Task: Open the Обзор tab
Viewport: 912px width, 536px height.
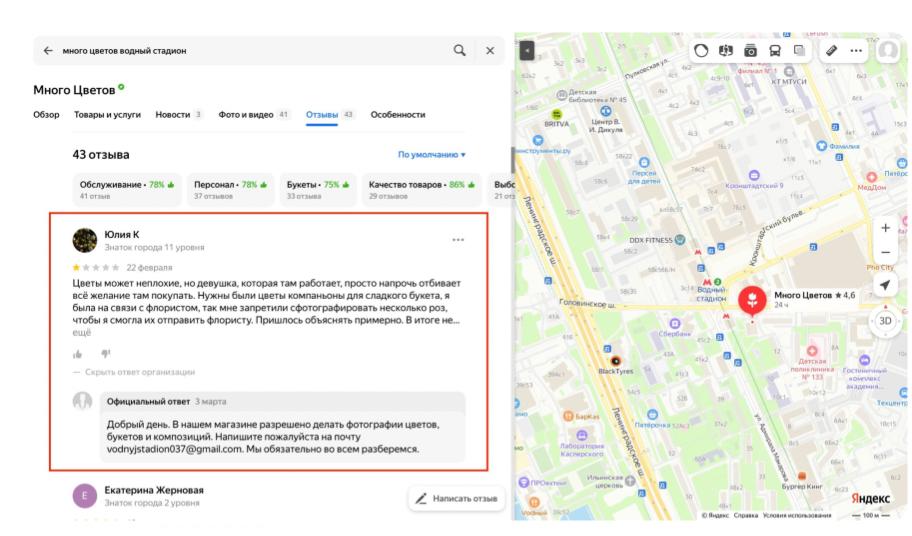Action: [46, 115]
